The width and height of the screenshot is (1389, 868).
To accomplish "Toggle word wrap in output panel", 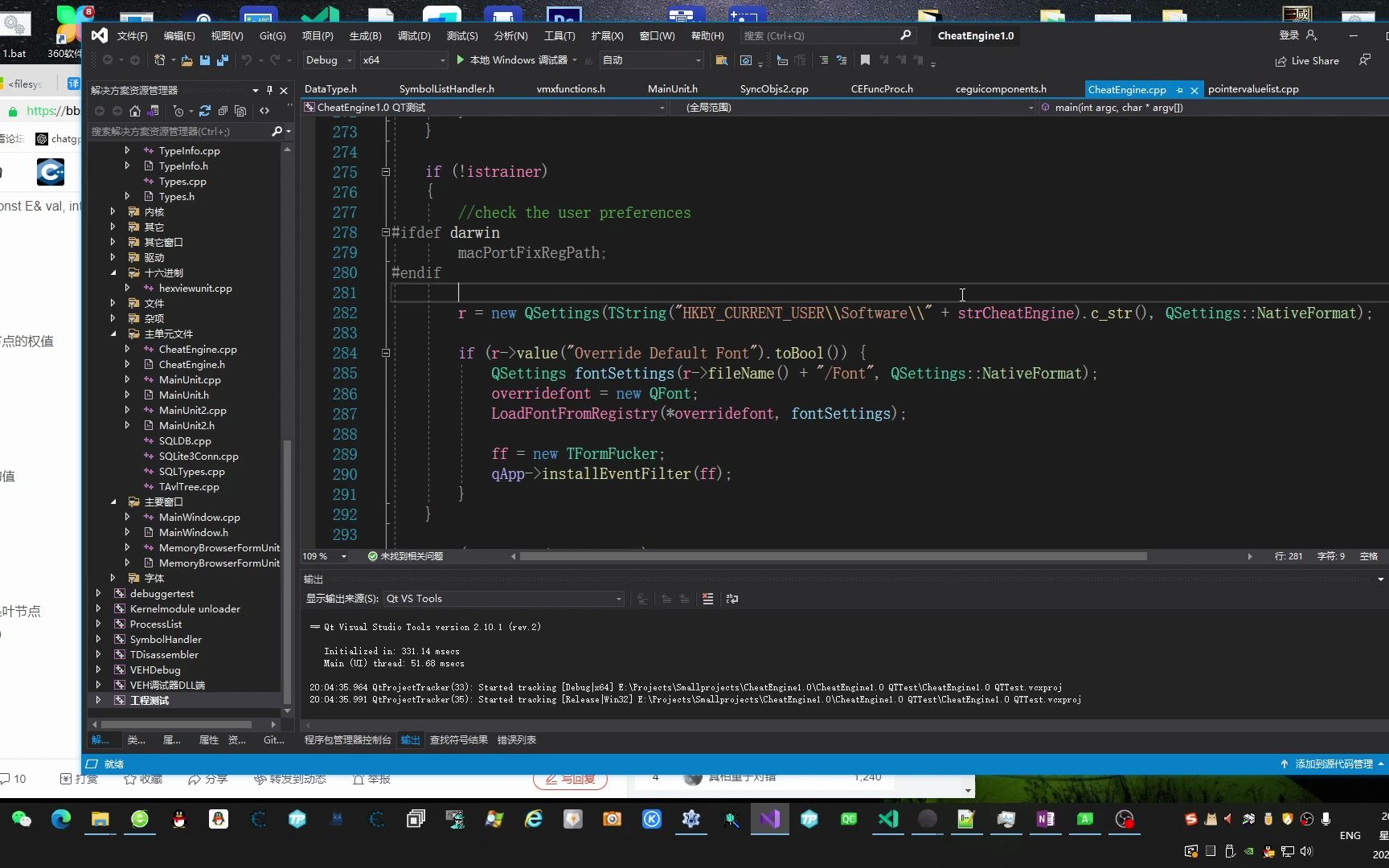I will coord(731,599).
